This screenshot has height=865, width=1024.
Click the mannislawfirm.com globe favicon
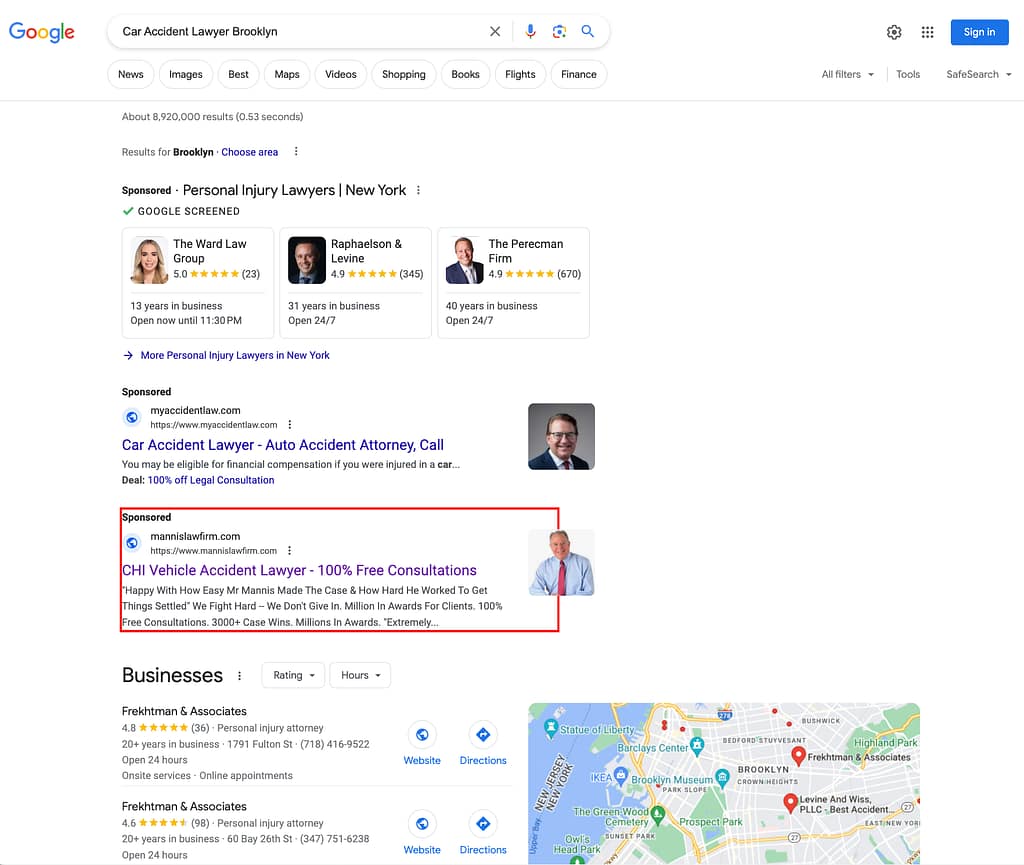click(132, 543)
